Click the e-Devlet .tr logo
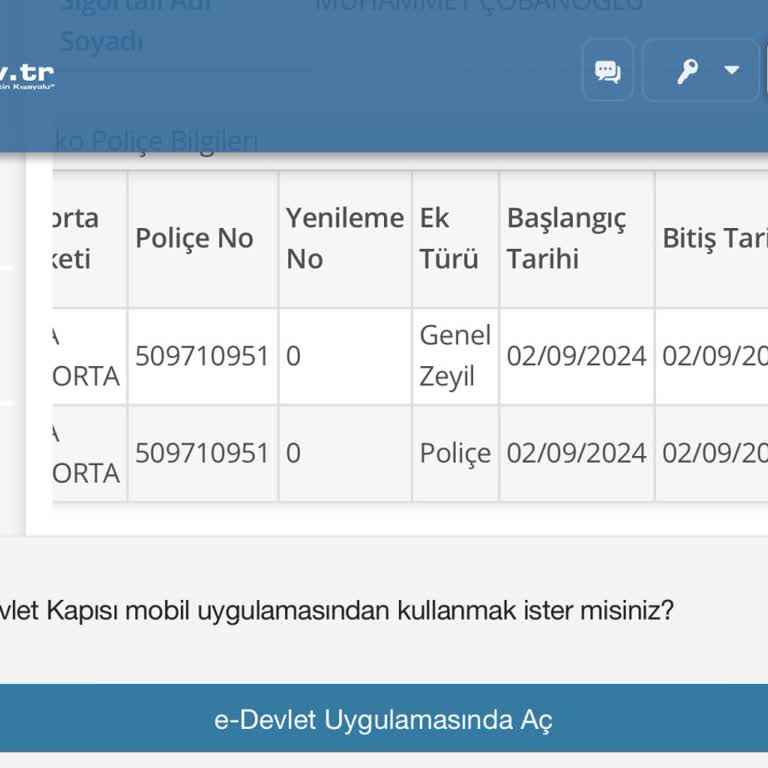The height and width of the screenshot is (768, 768). tap(26, 76)
